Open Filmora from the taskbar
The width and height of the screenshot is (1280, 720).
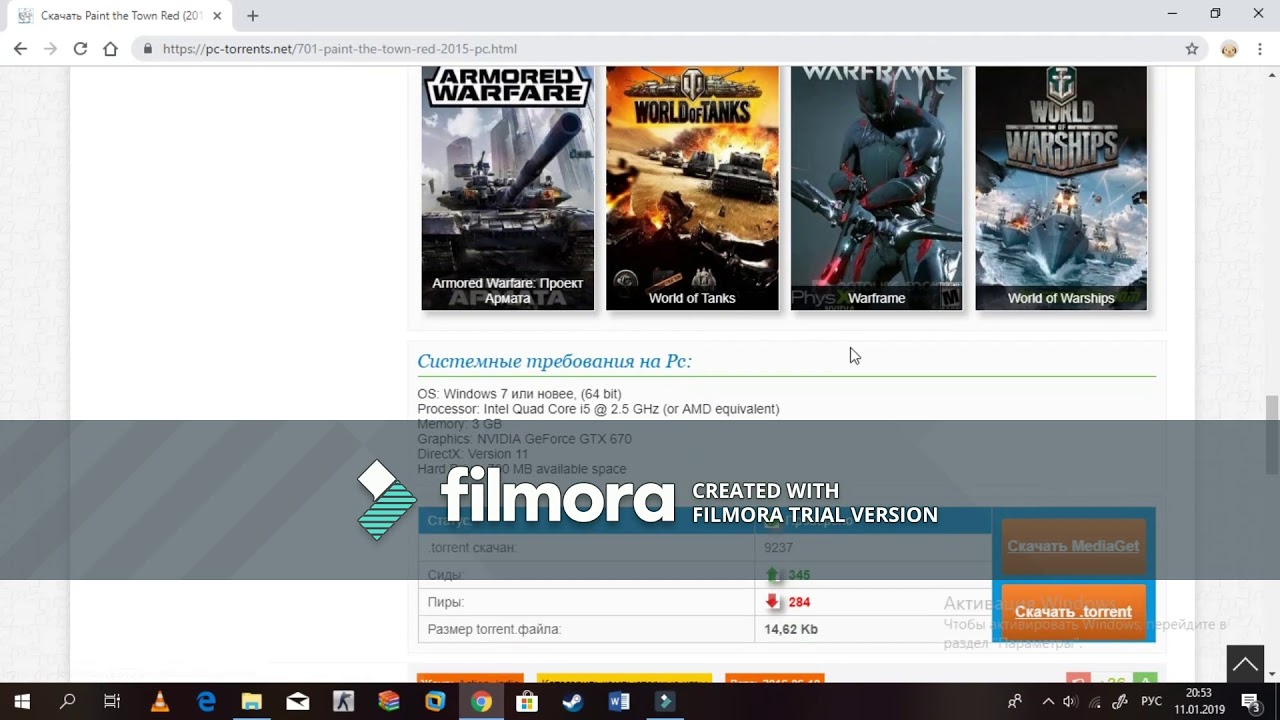pos(665,702)
